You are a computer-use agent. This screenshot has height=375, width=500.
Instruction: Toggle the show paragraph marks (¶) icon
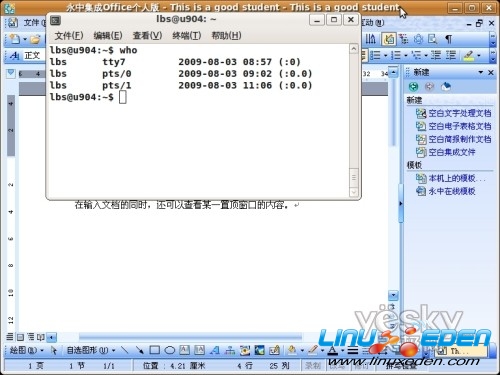point(449,39)
